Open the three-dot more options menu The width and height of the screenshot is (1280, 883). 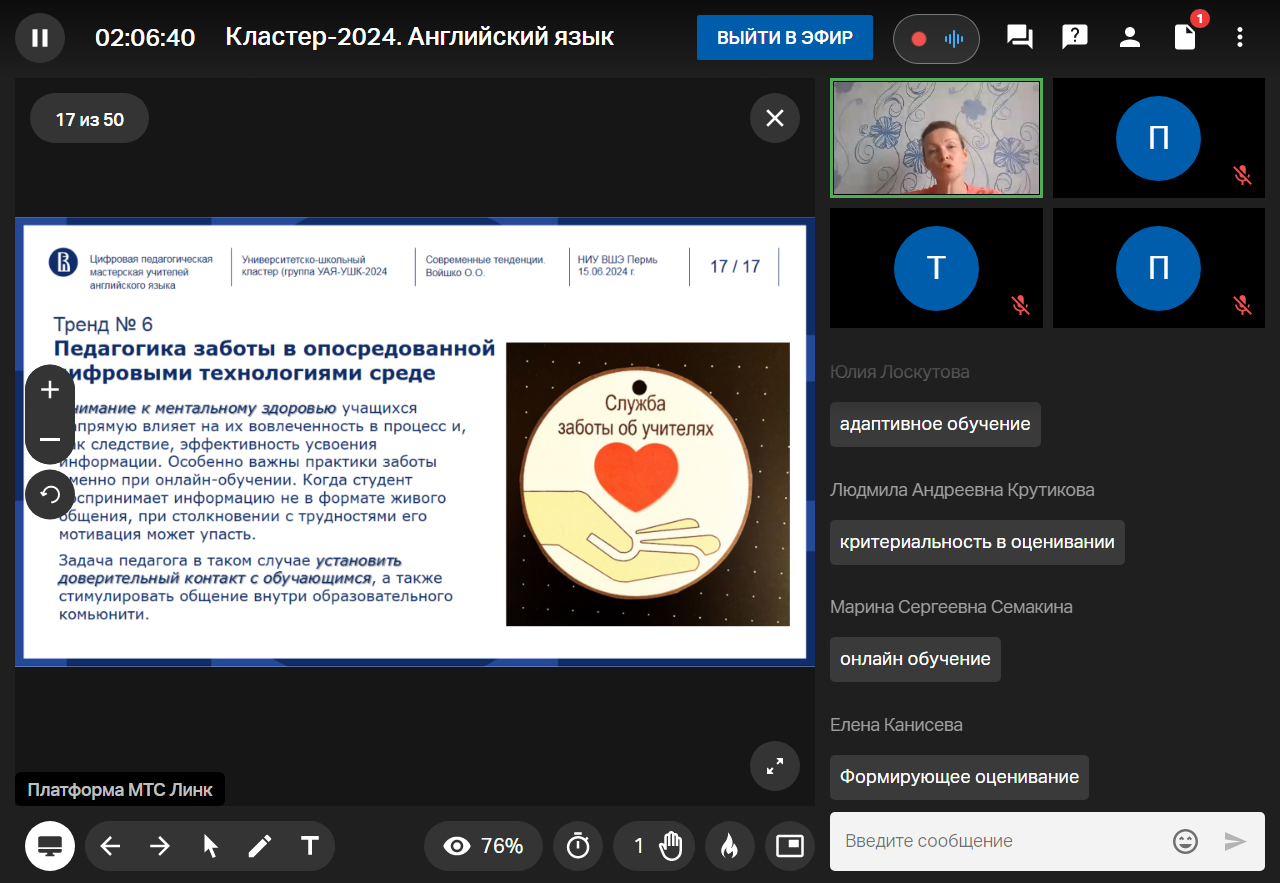pos(1240,38)
